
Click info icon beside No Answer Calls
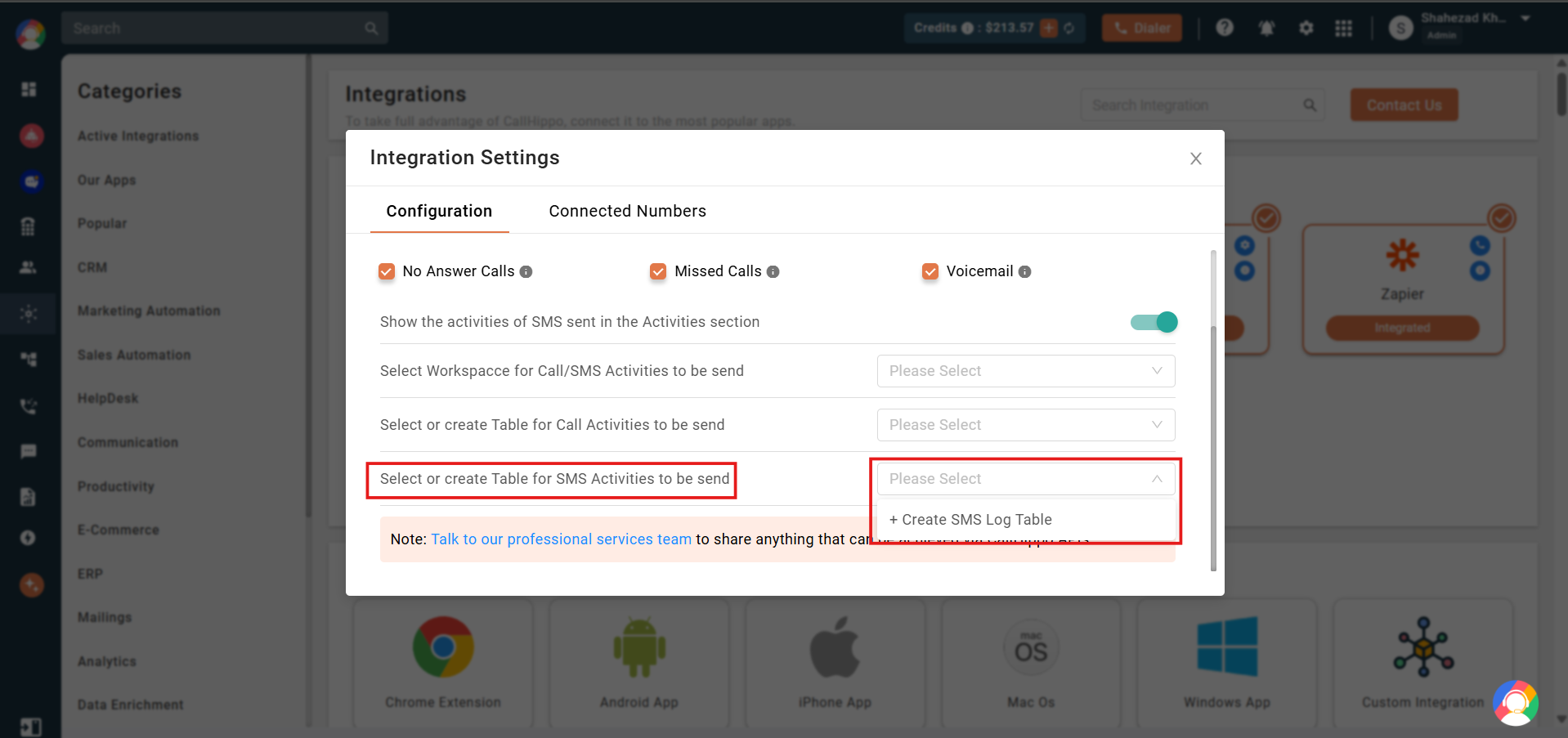pyautogui.click(x=526, y=271)
